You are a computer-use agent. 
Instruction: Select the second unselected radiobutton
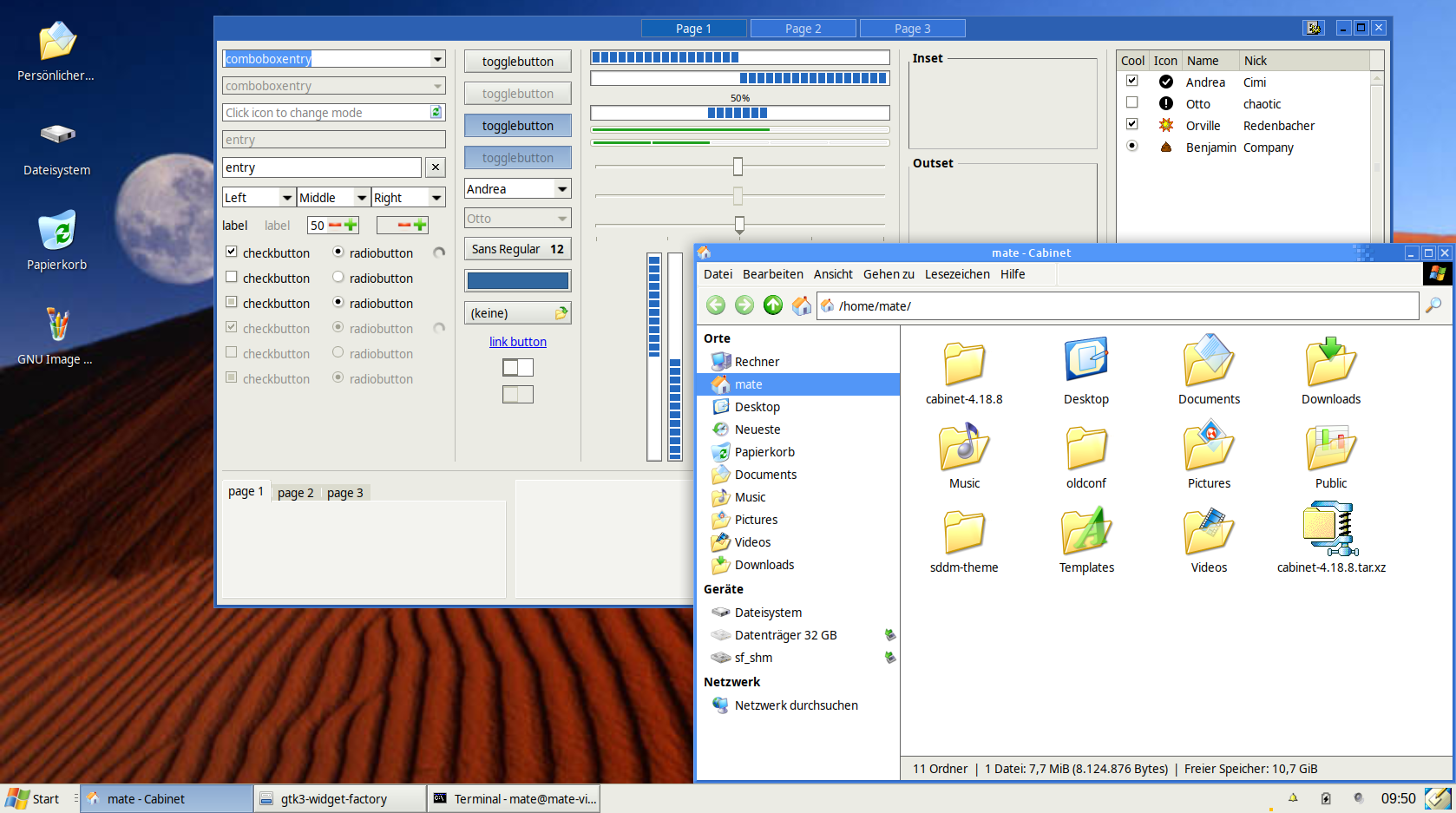(x=338, y=353)
